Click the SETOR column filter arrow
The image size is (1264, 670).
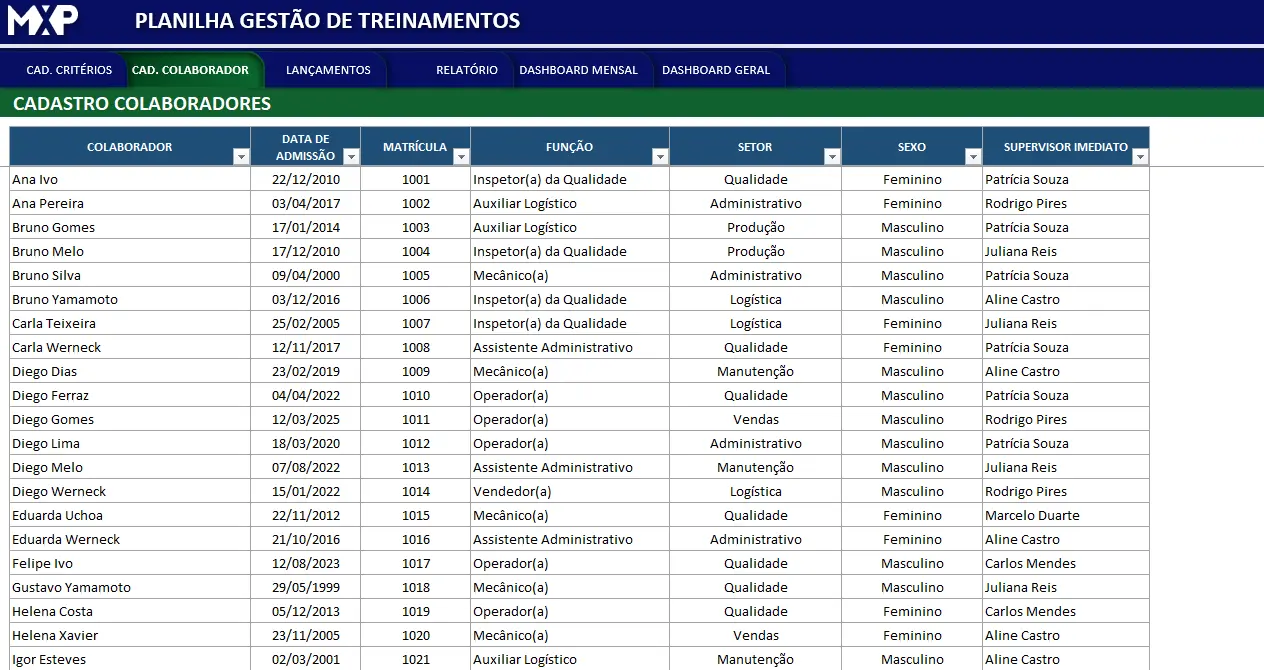pos(831,157)
